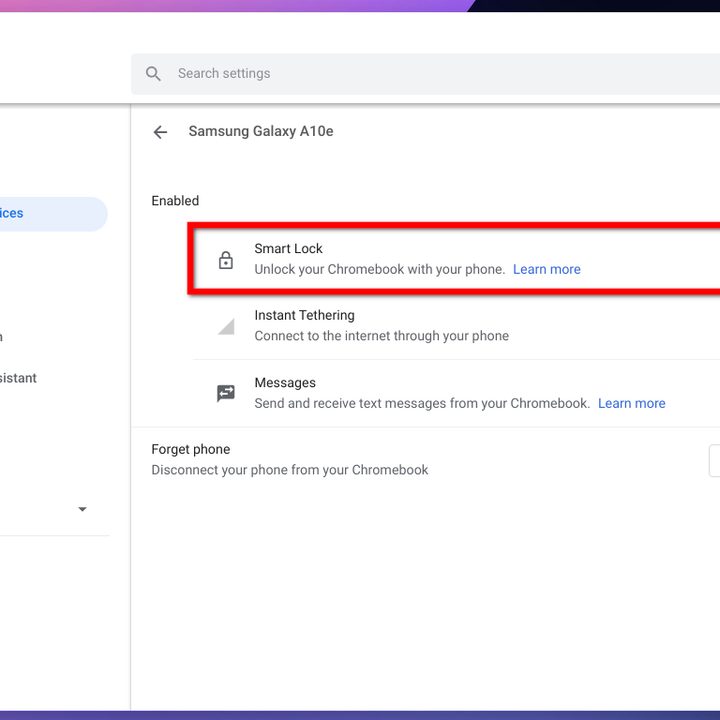Click the Smart Lock padlock icon
The width and height of the screenshot is (720, 720).
click(x=225, y=260)
